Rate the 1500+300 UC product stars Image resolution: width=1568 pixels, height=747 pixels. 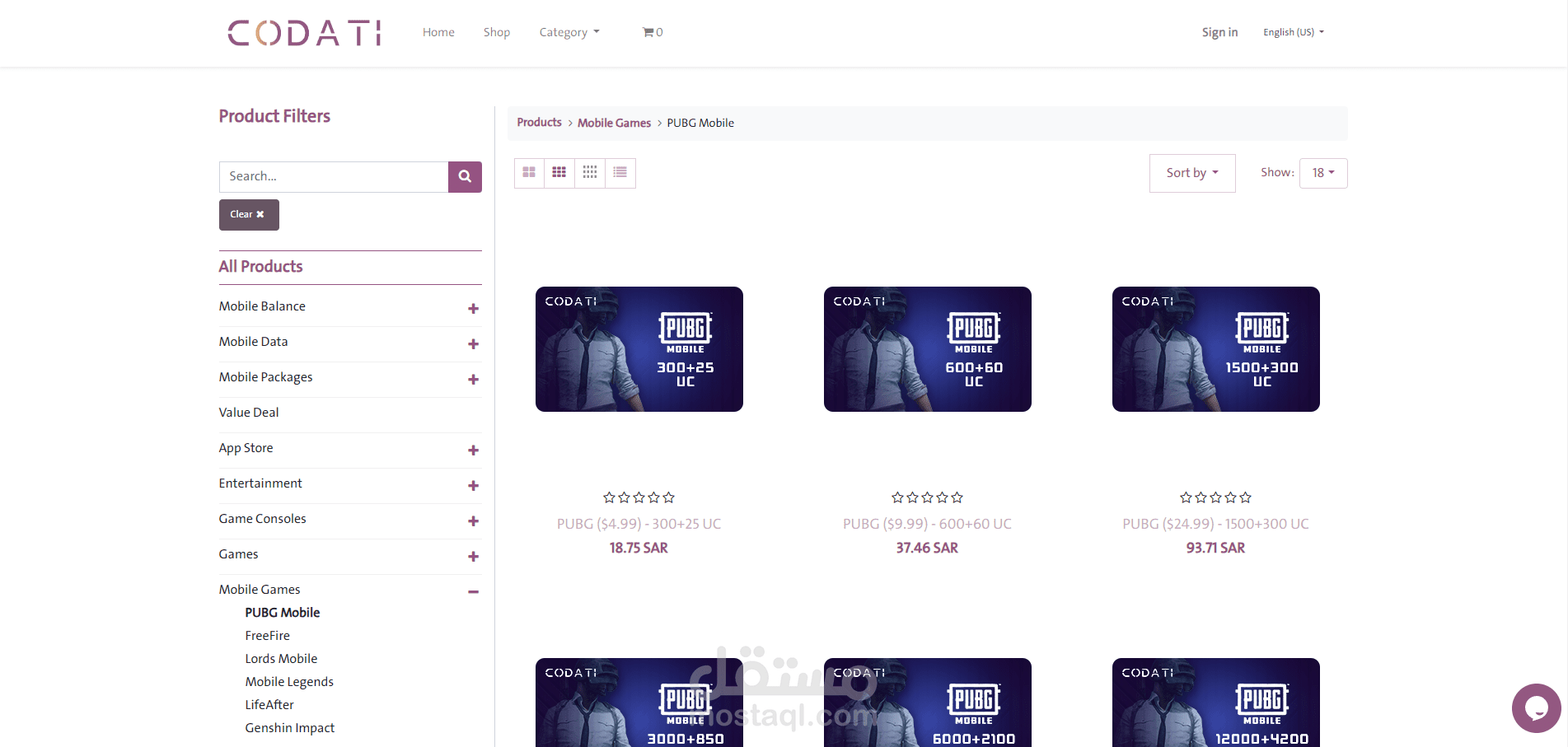point(1215,497)
